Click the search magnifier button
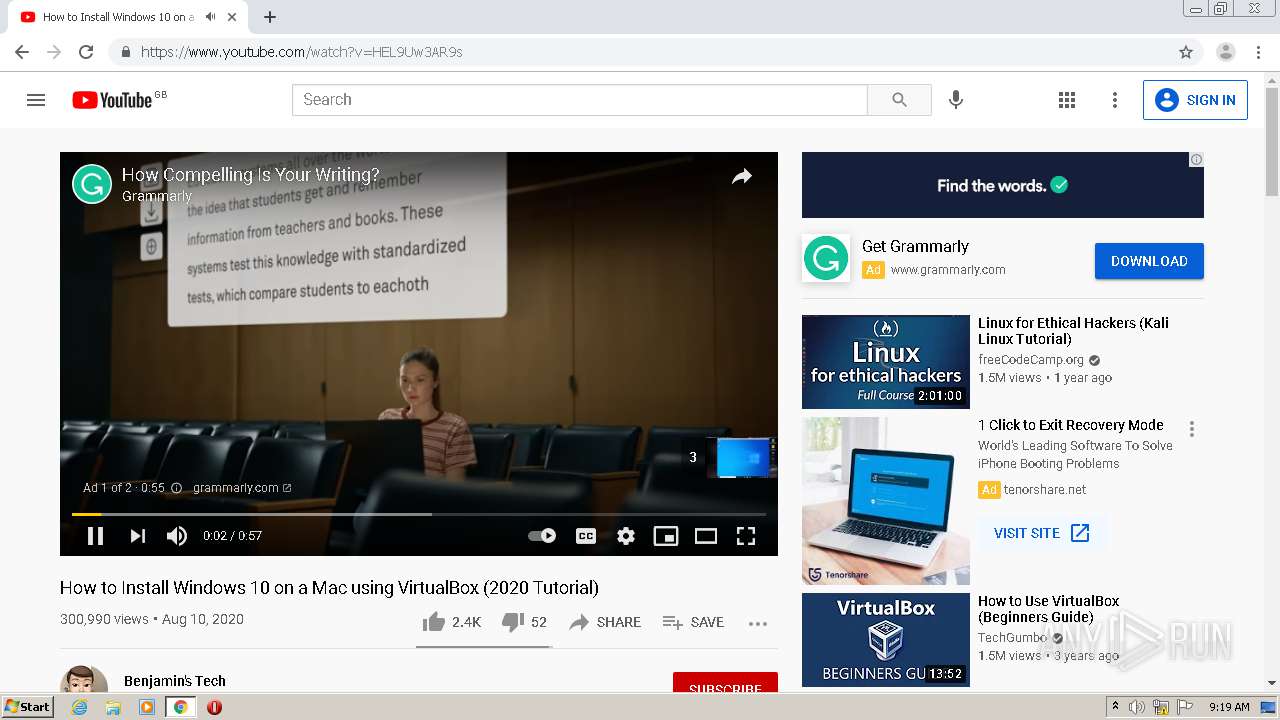Screen dimensions: 1280x720 click(899, 100)
